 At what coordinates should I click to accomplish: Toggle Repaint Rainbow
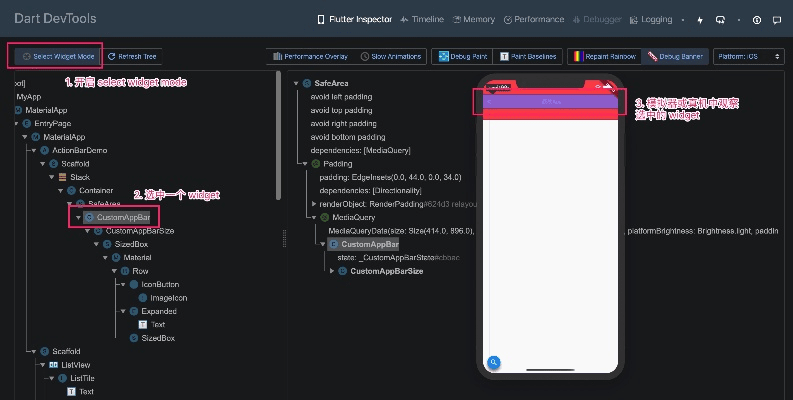[603, 57]
